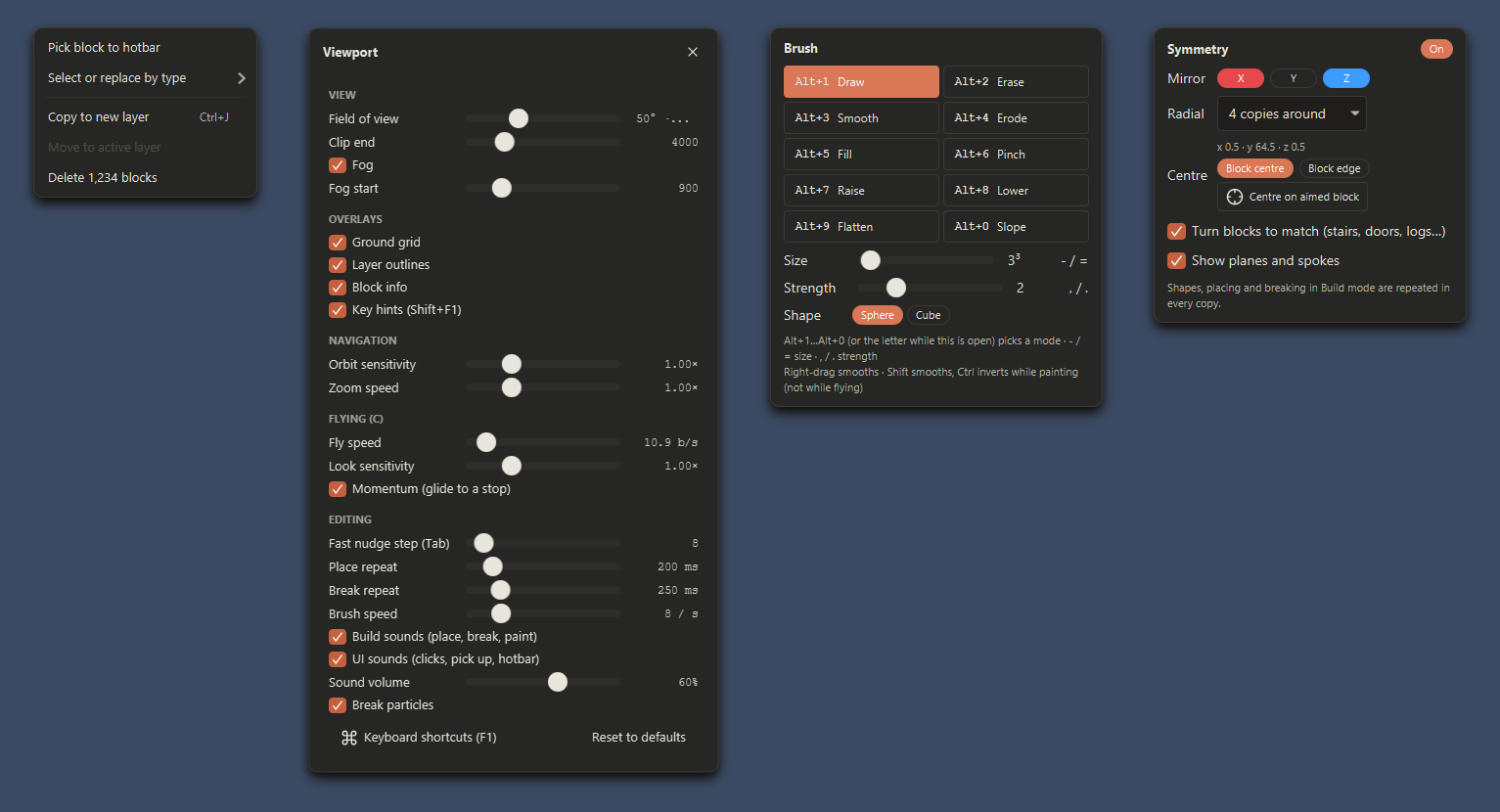Click the brush Size slider handle
1500x812 pixels.
coord(871,260)
